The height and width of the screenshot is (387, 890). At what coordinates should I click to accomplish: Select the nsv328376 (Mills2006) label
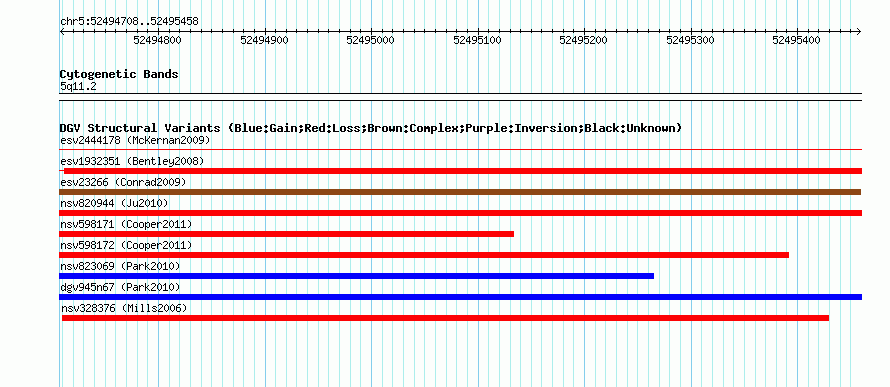pyautogui.click(x=124, y=308)
